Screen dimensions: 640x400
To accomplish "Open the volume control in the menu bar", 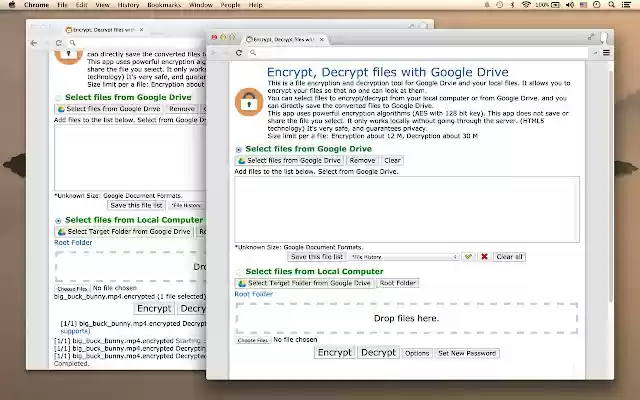I will pyautogui.click(x=570, y=5).
